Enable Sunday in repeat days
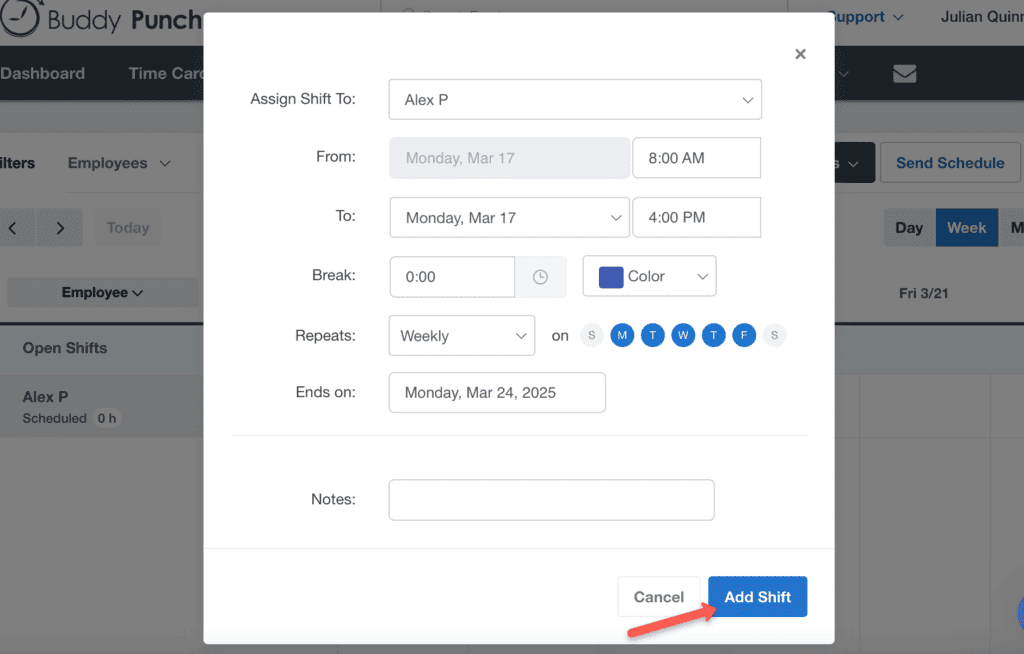The height and width of the screenshot is (654, 1024). click(592, 336)
